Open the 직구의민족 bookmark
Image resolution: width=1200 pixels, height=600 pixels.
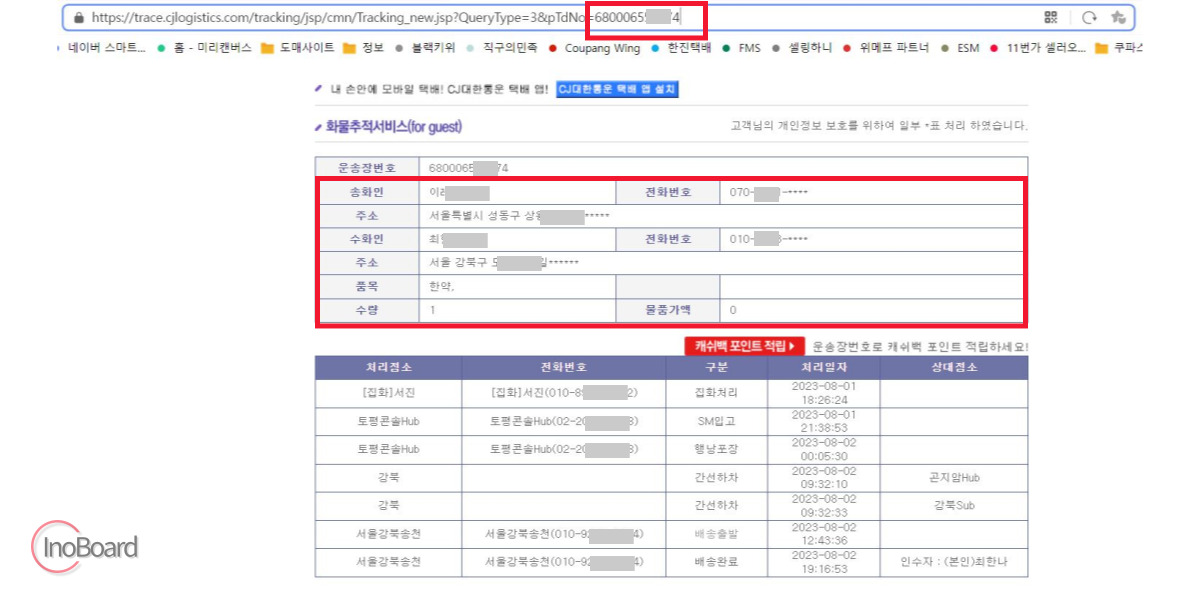[x=502, y=47]
